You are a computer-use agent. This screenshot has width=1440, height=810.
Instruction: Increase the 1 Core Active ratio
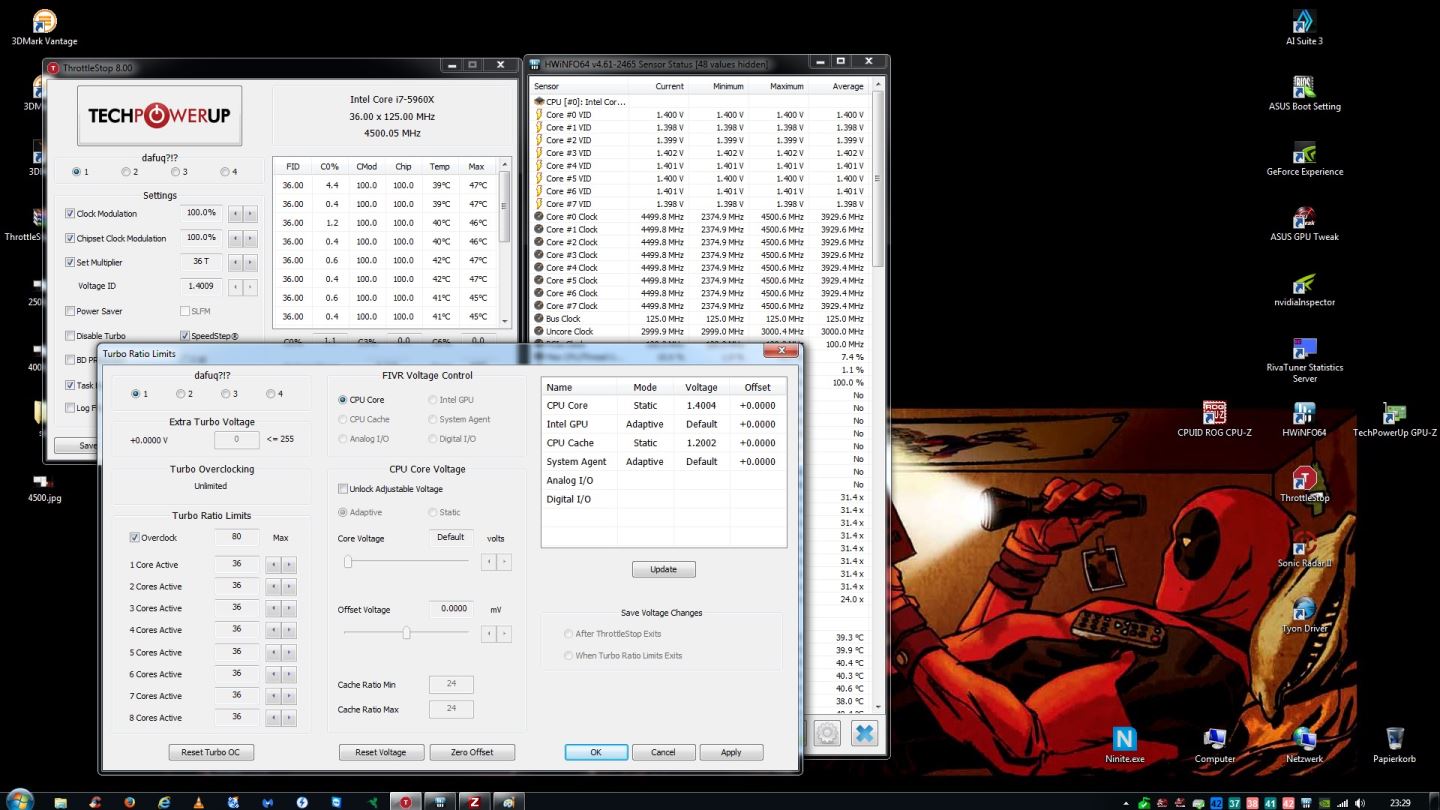(289, 565)
